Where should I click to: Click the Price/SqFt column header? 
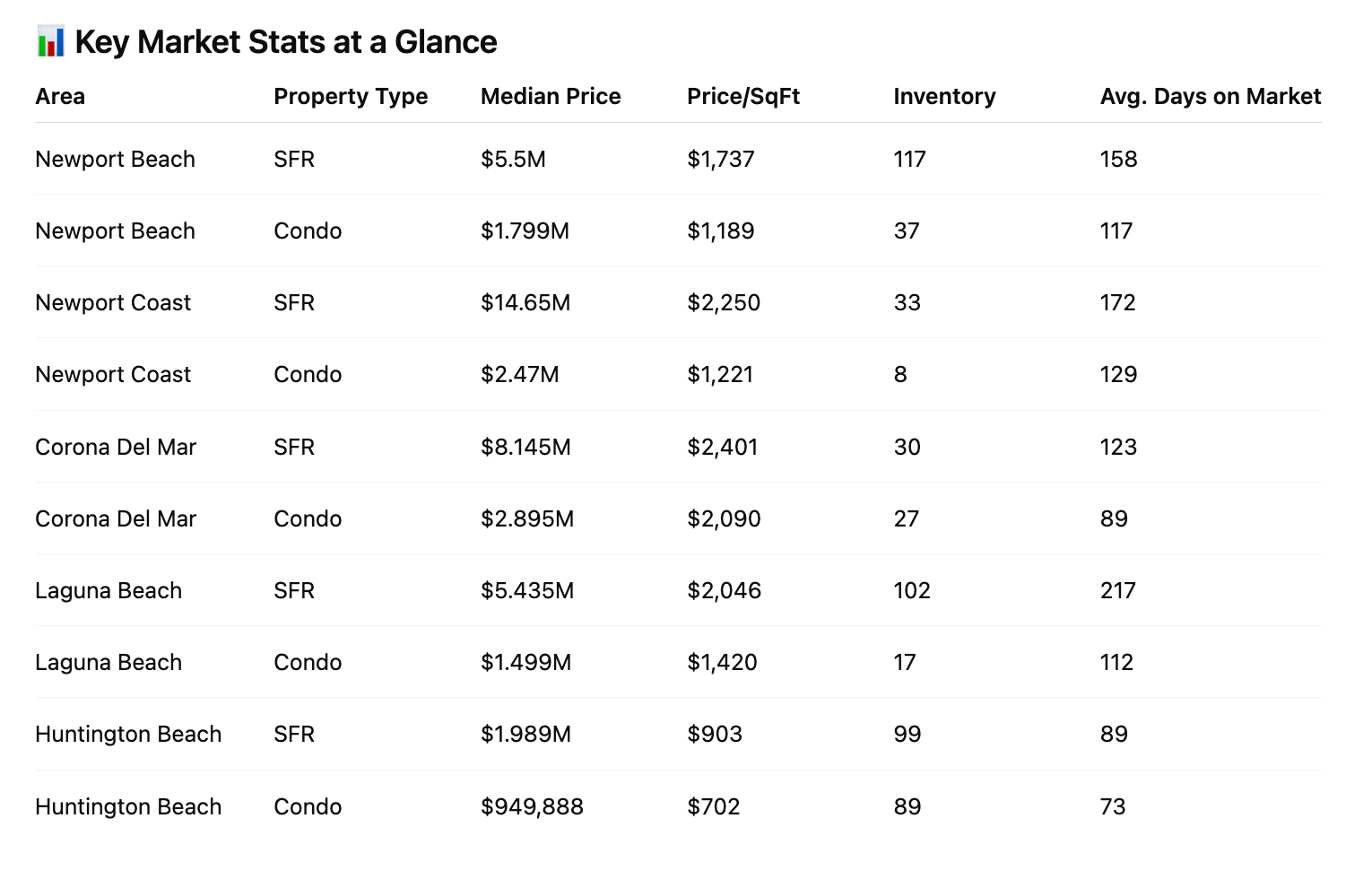(x=743, y=96)
